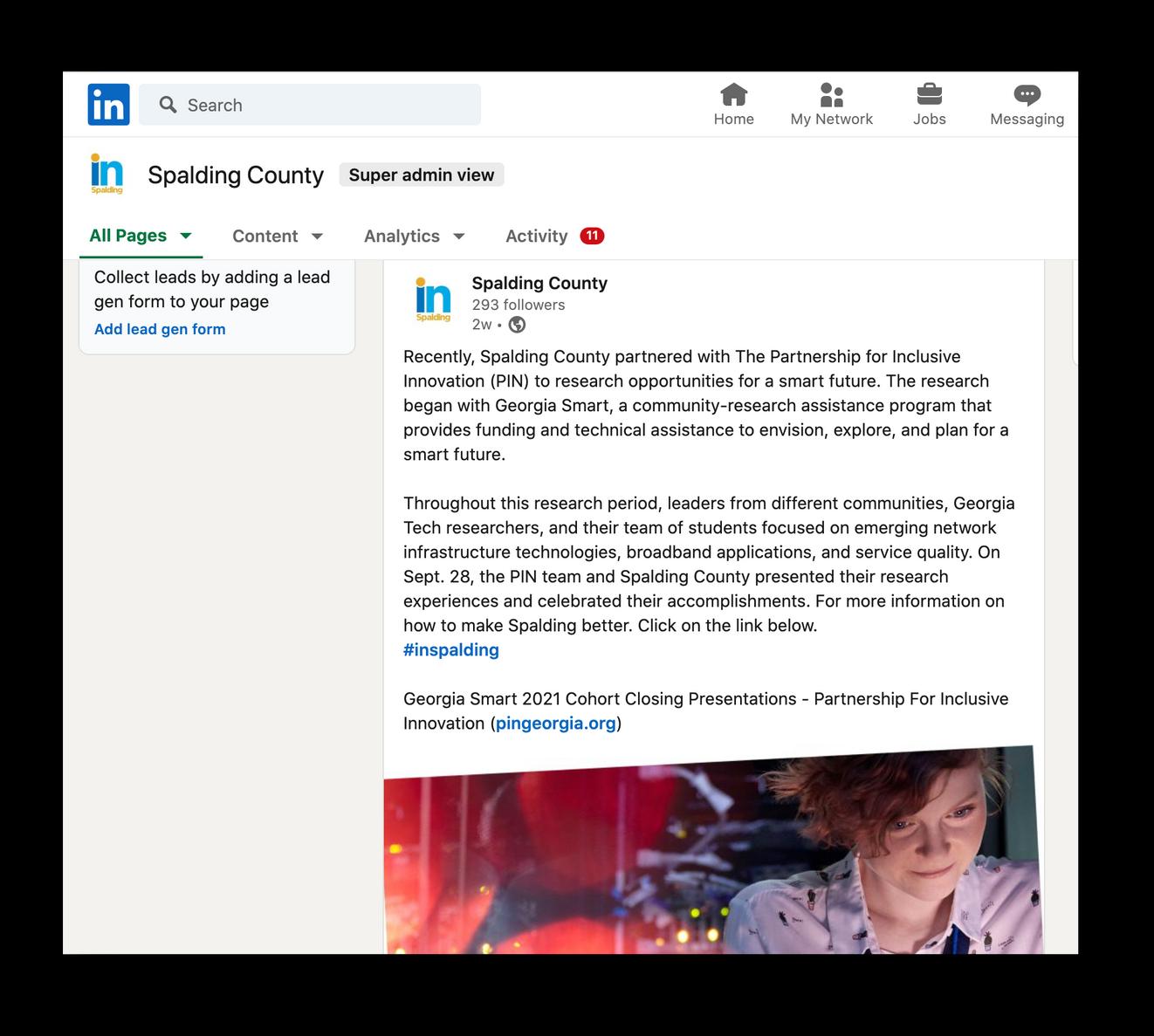Click the Activity 11 notifications badge
The width and height of the screenshot is (1154, 1036).
point(592,236)
